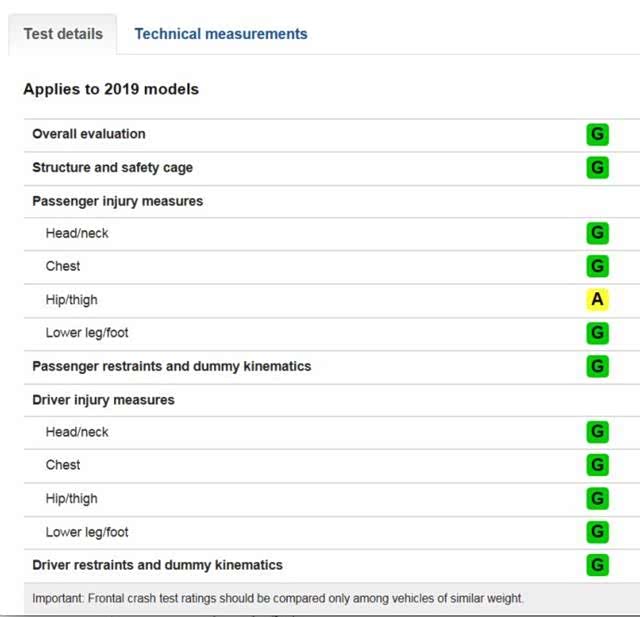Viewport: 640px width, 617px height.
Task: Click the Applies to 2019 models heading
Action: 111,89
